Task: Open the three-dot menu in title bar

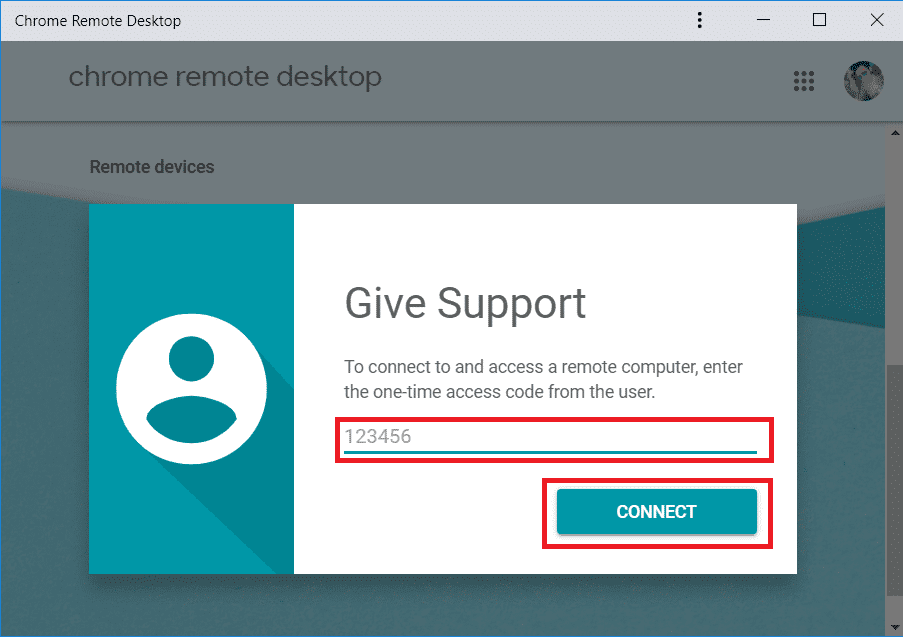Action: [x=700, y=20]
